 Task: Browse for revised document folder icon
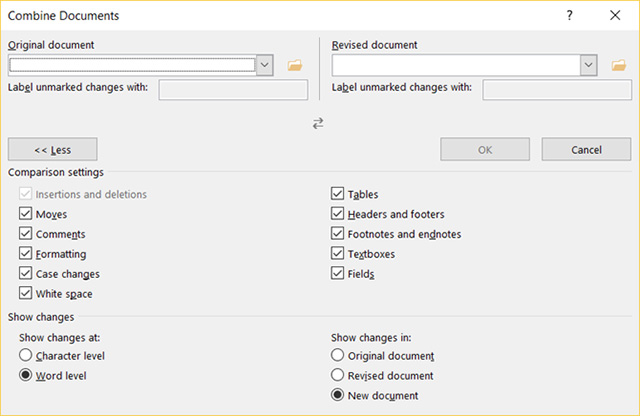pyautogui.click(x=619, y=65)
